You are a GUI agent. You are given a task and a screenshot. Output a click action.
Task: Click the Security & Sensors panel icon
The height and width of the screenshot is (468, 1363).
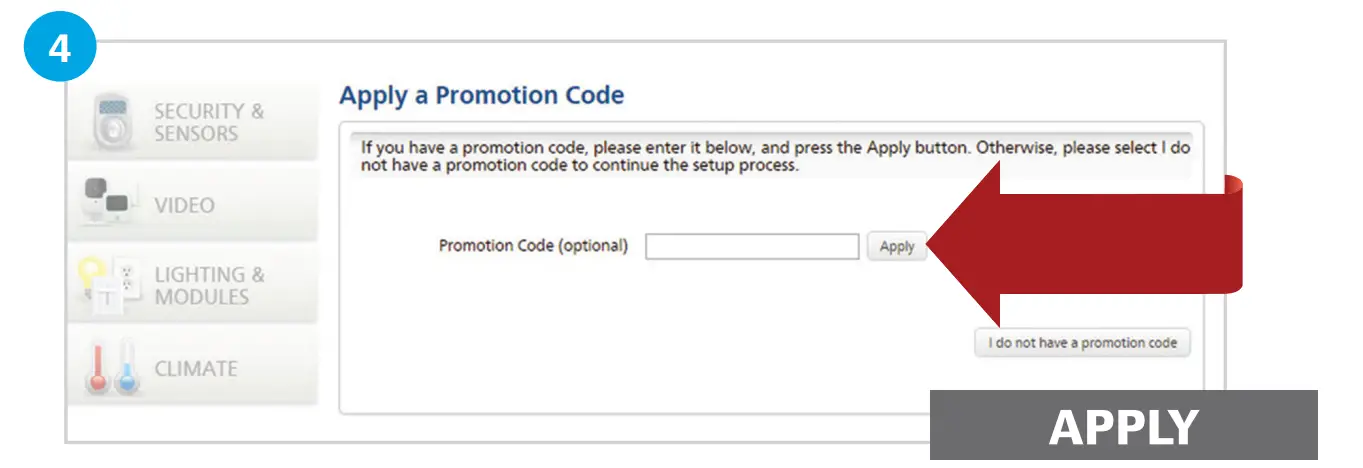pyautogui.click(x=113, y=123)
